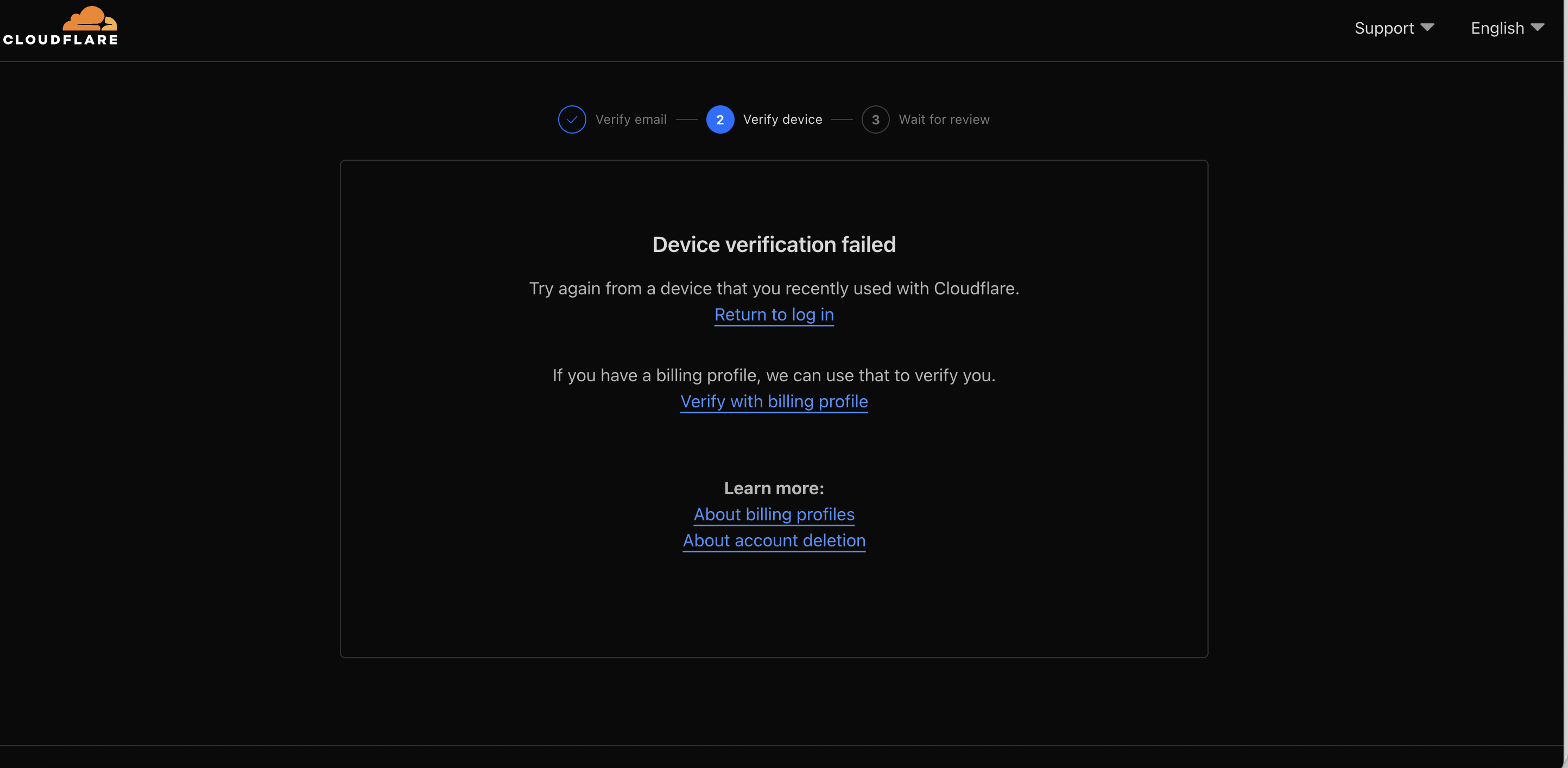
Task: Click Return to log in link
Action: tap(774, 314)
